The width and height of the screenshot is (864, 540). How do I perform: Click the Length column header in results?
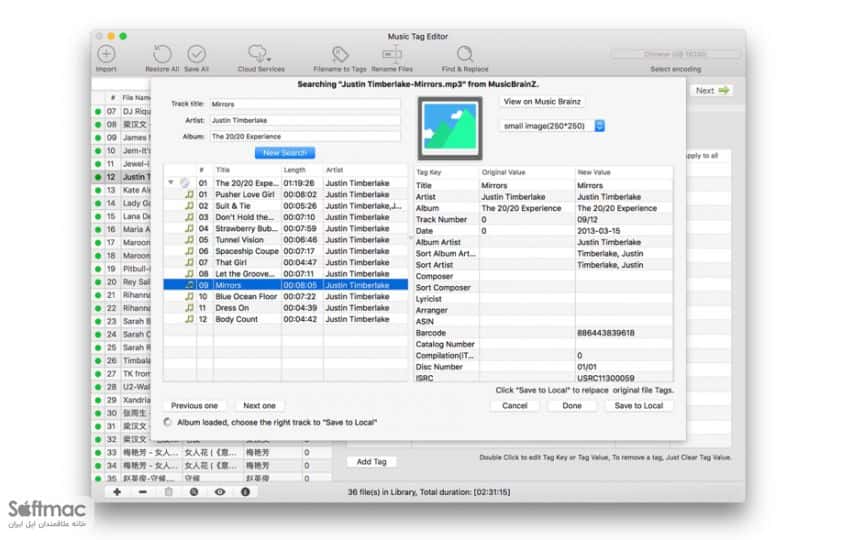(302, 170)
